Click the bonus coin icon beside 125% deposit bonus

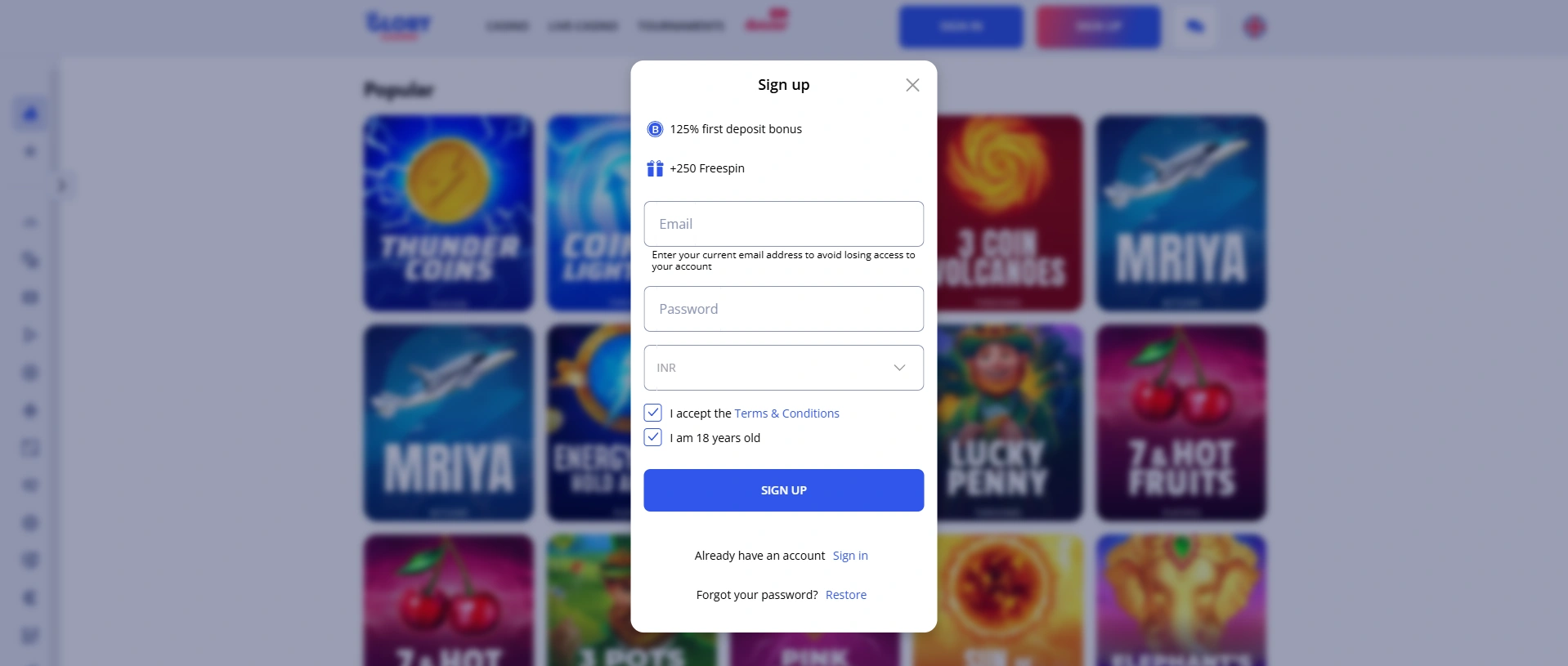point(654,128)
